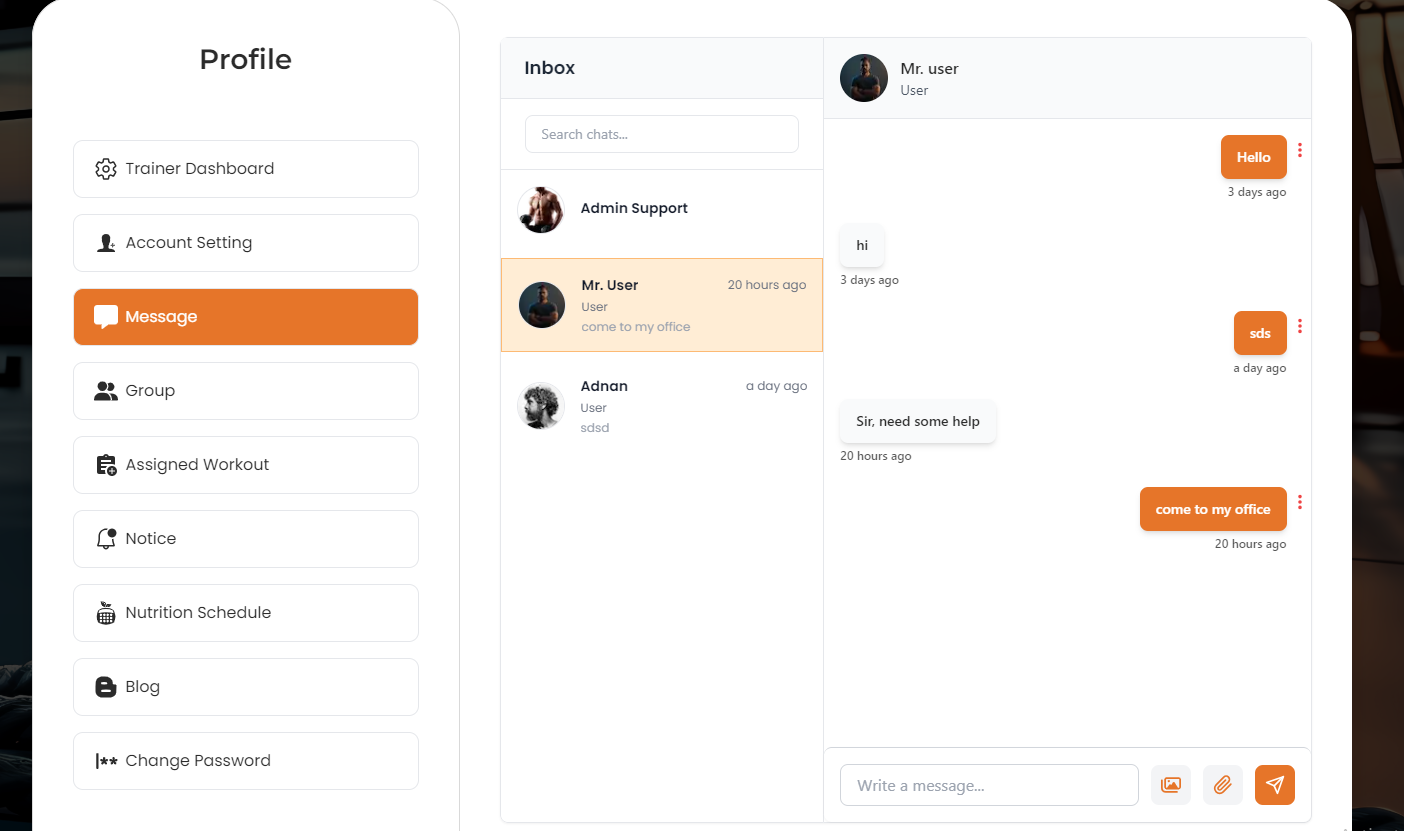The height and width of the screenshot is (831, 1404).
Task: Click the Group people icon
Action: [x=106, y=391]
